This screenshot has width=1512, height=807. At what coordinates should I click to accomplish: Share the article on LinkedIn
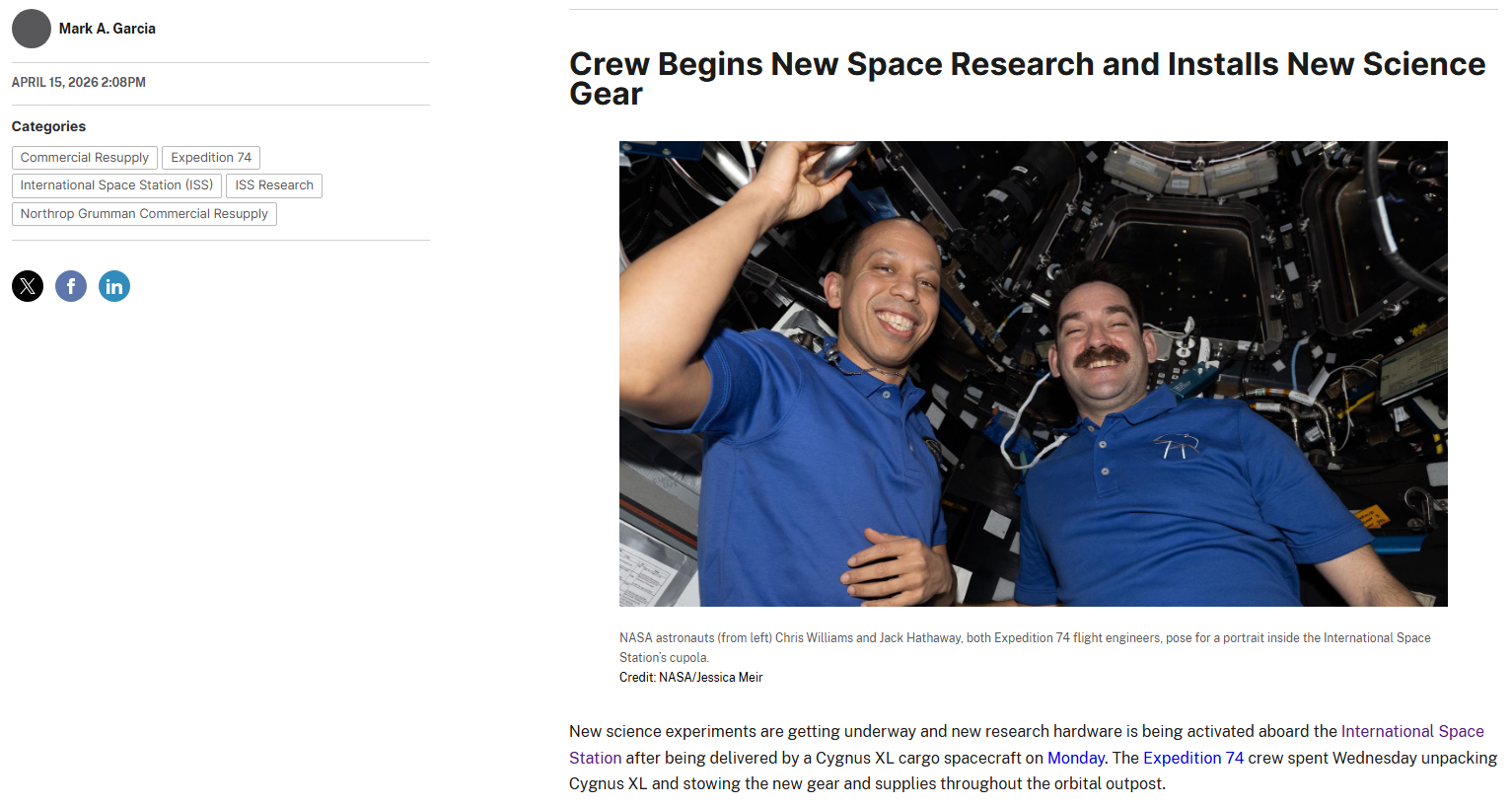(114, 286)
